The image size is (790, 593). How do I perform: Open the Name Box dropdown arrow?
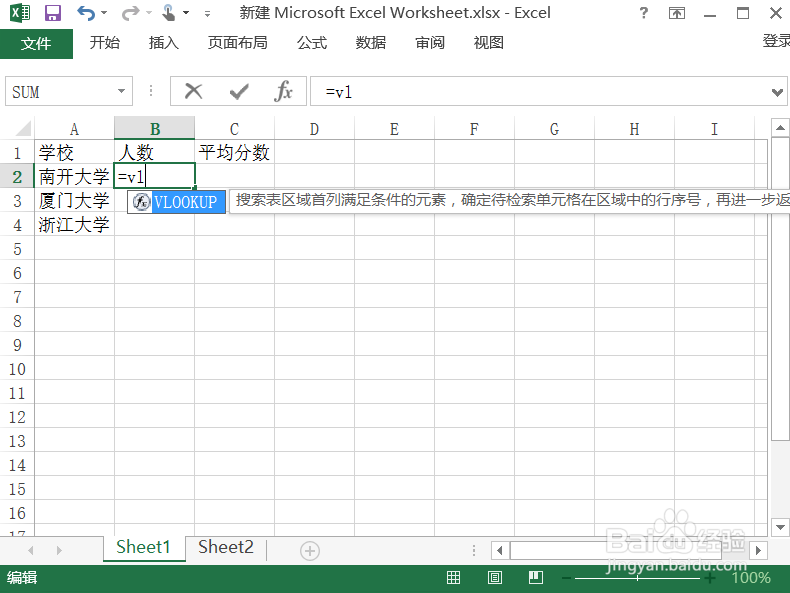pos(121,91)
